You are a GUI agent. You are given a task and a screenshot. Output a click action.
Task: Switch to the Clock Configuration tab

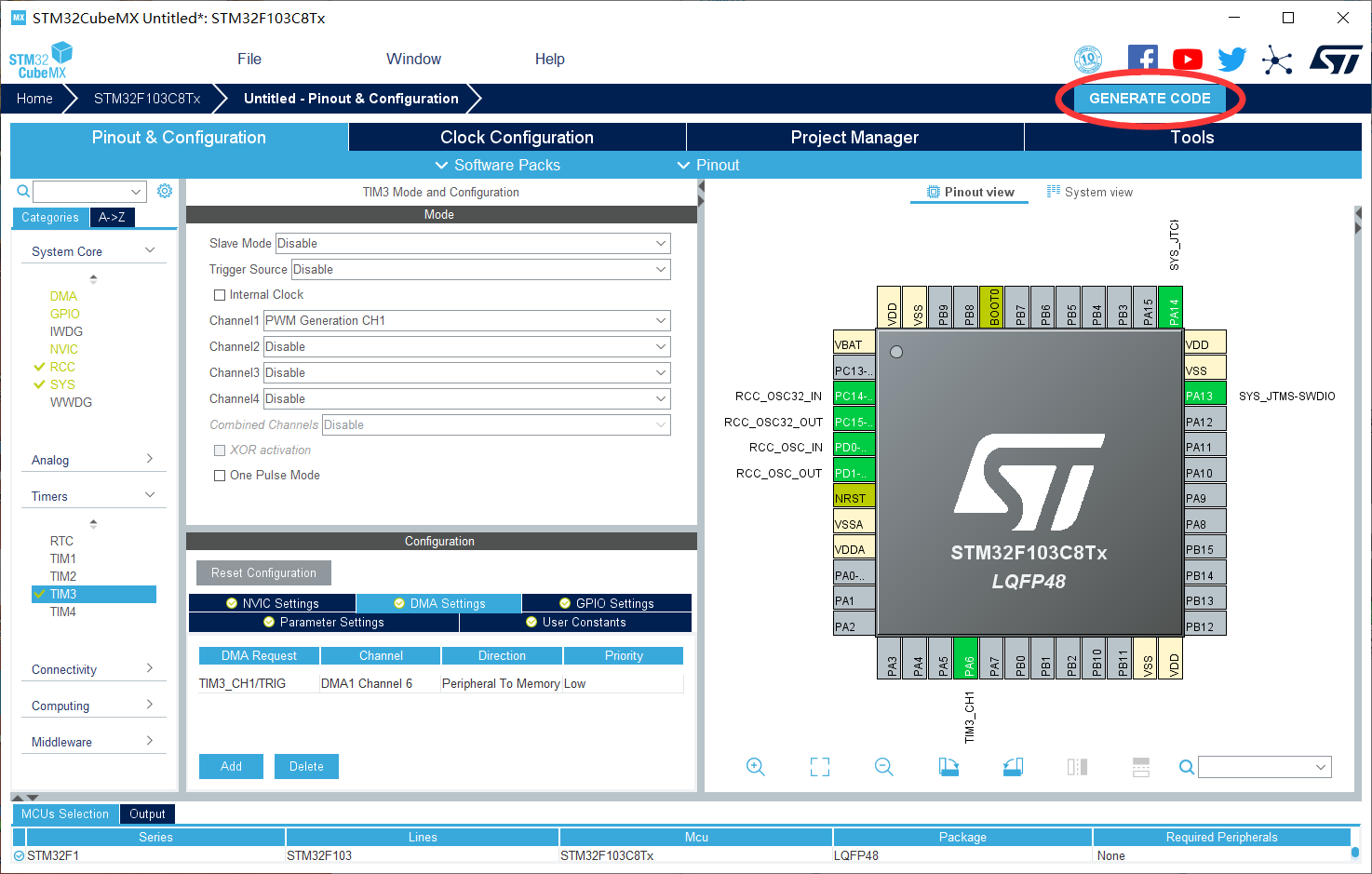coord(517,137)
